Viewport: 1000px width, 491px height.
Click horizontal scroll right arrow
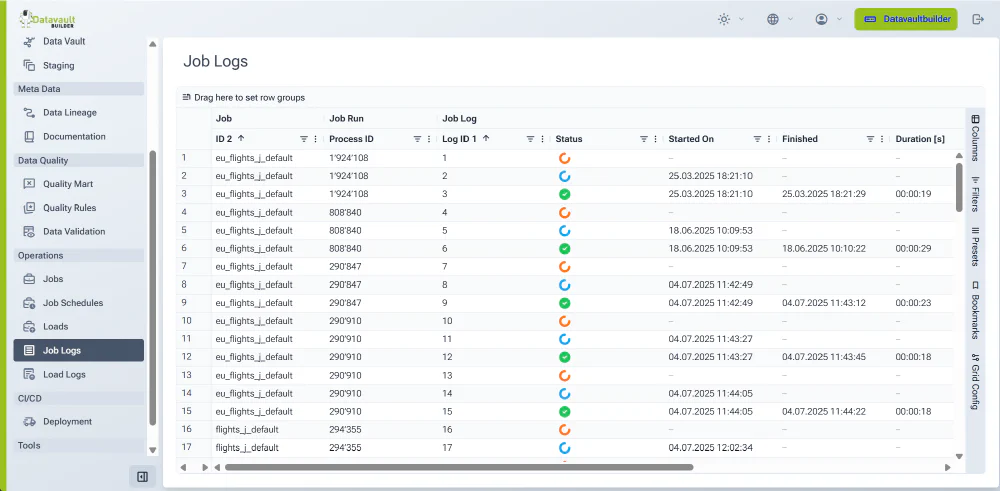[x=948, y=467]
